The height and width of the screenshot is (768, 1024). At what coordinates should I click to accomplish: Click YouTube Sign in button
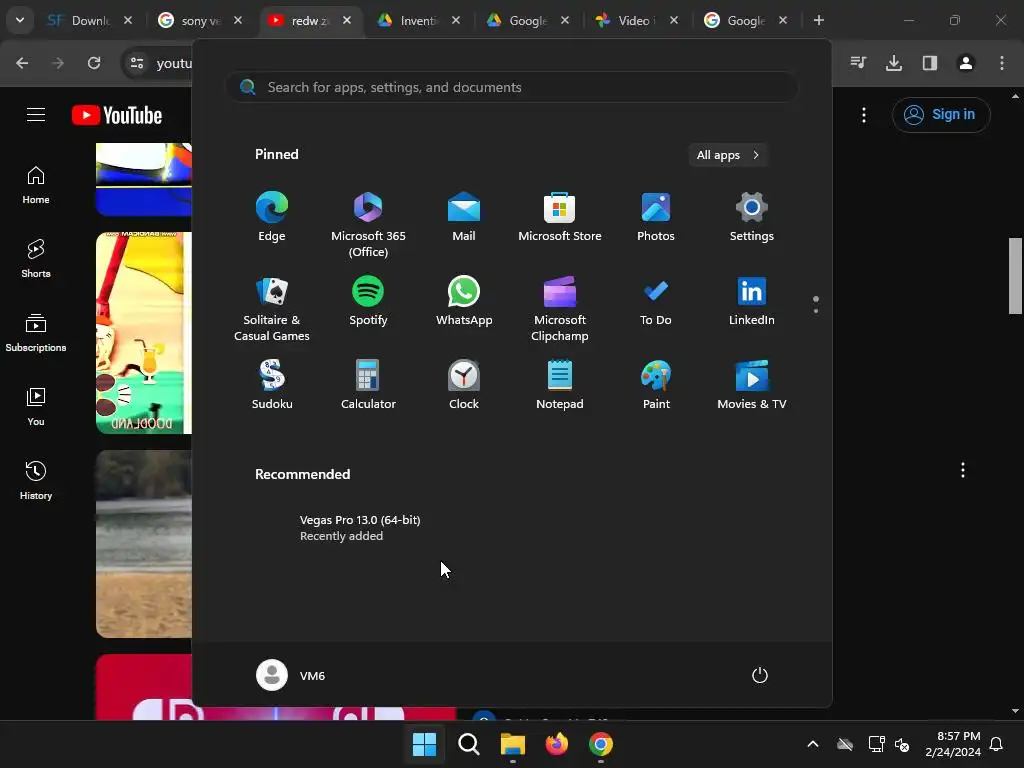tap(941, 114)
